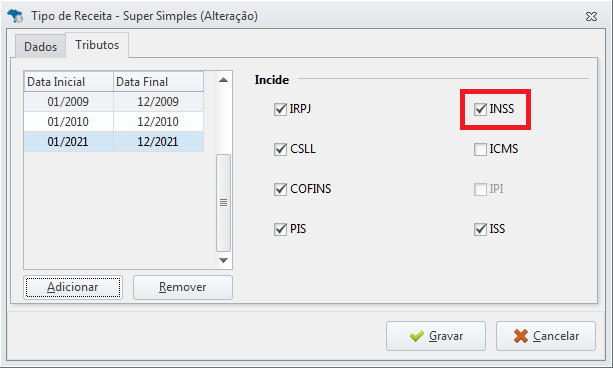Close the Tipo de Receita dialog

[x=591, y=16]
